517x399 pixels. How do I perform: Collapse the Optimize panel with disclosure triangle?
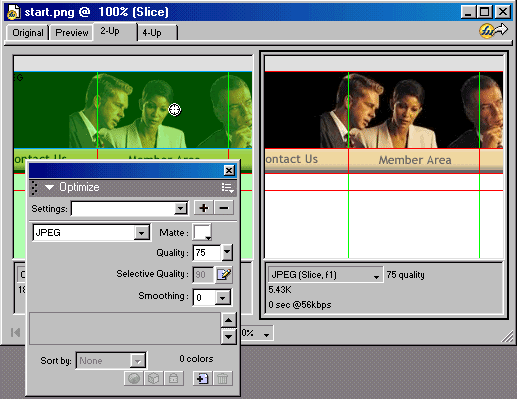click(x=49, y=187)
